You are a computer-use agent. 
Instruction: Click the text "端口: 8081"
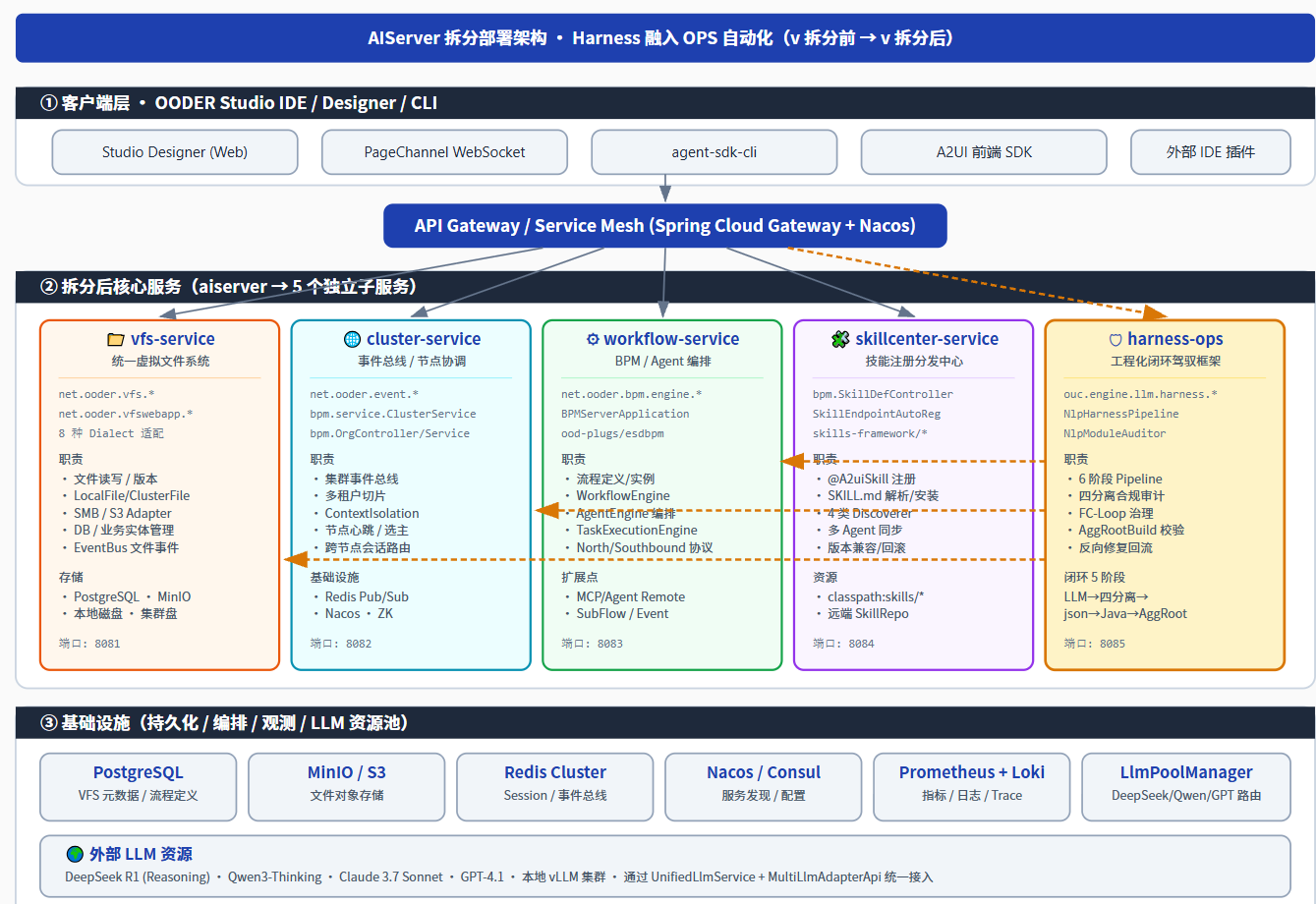click(89, 644)
